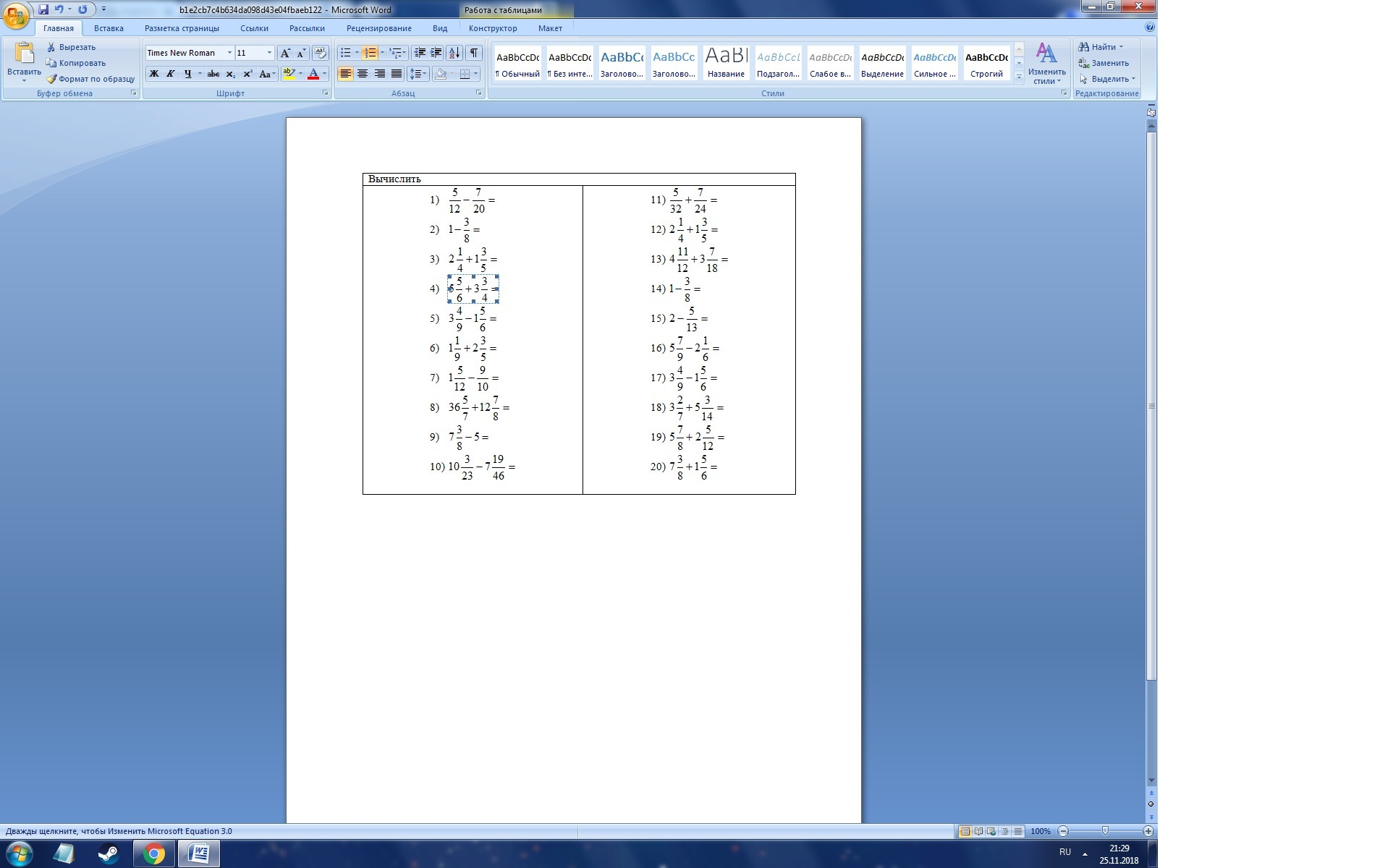Viewport: 1385px width, 868px height.
Task: Sort the selection with the А-Я sort icon
Action: [454, 53]
